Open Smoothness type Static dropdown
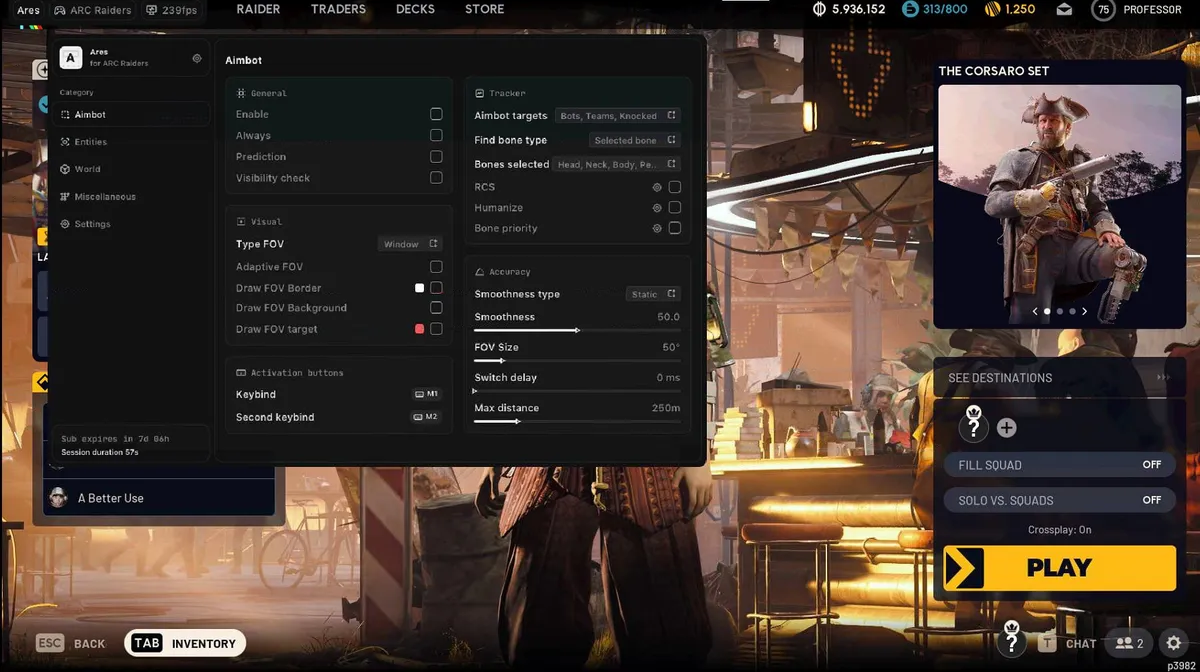 coord(654,294)
